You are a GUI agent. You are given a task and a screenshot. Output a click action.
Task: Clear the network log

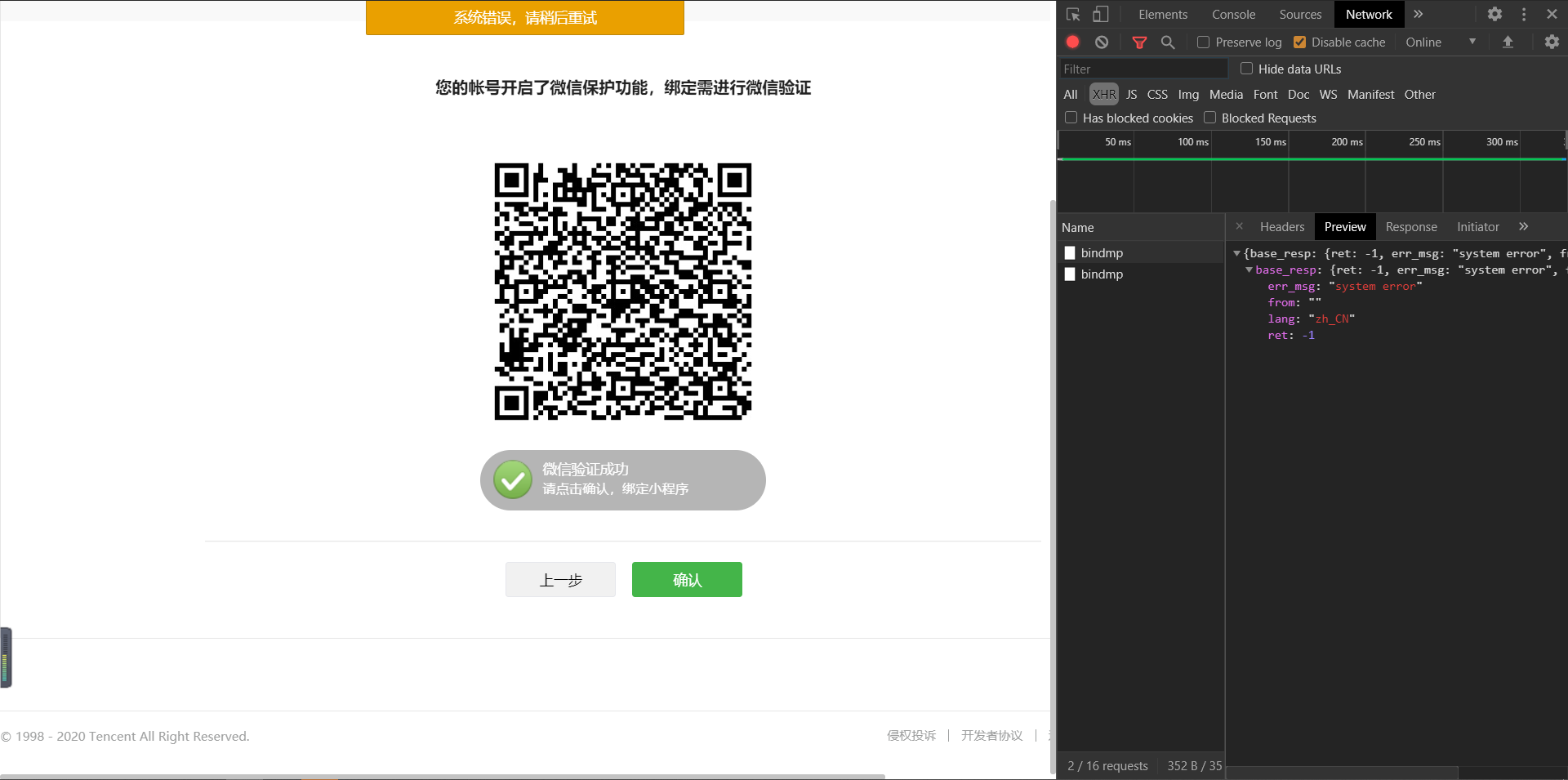[x=1102, y=42]
